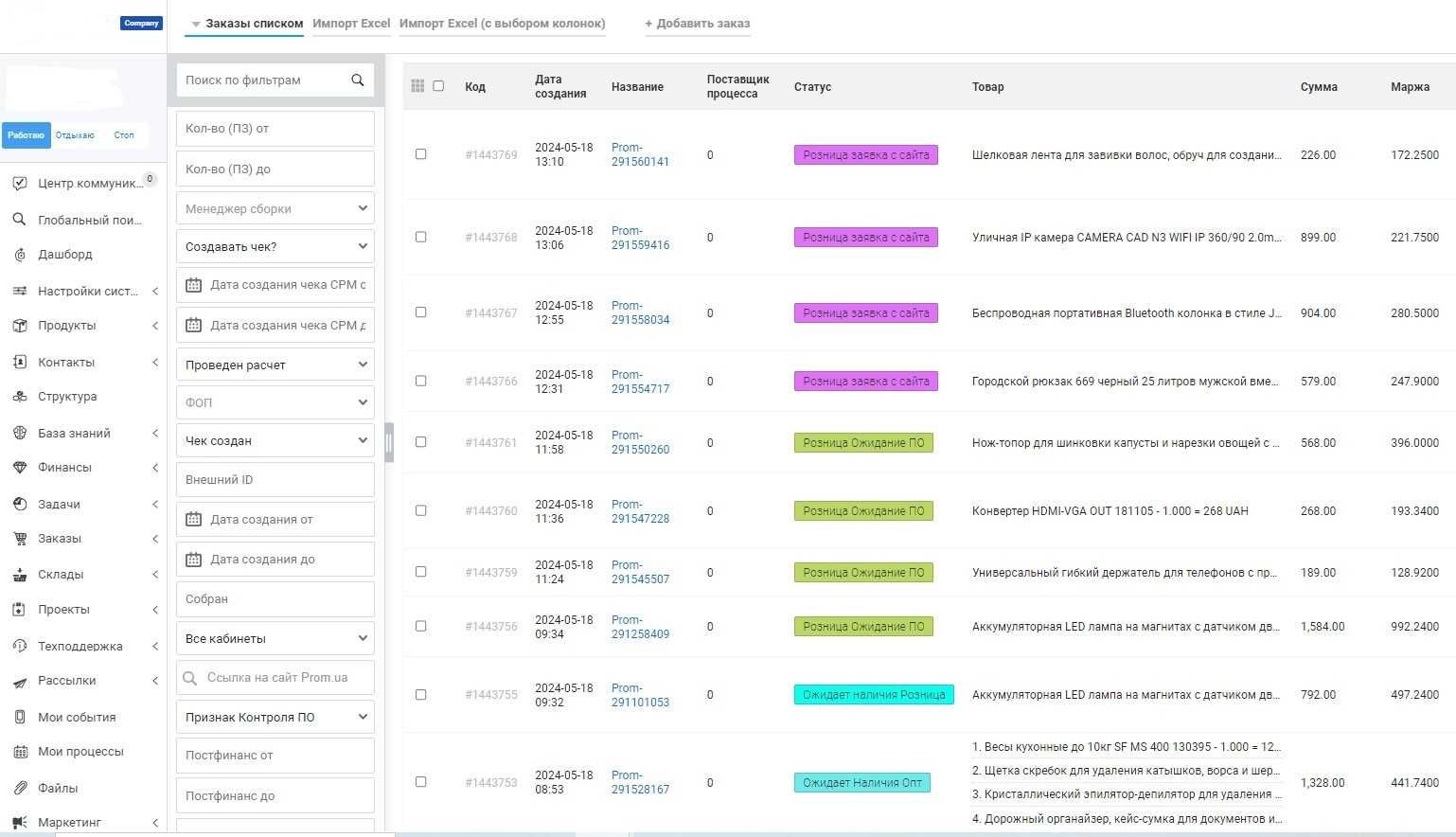Open the Проведен расчет dropdown
This screenshot has height=837, width=1456.
pyautogui.click(x=275, y=365)
